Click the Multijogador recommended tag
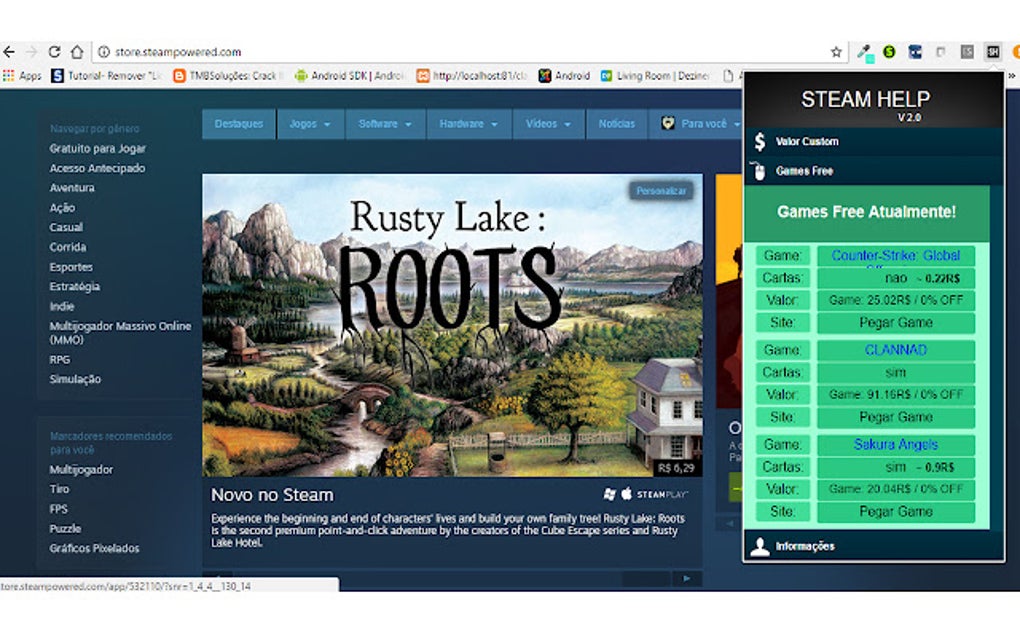This screenshot has height=638, width=1020. point(81,469)
